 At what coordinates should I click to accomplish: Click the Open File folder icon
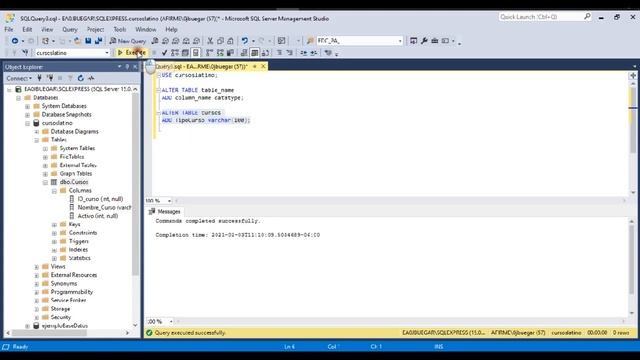tap(77, 41)
